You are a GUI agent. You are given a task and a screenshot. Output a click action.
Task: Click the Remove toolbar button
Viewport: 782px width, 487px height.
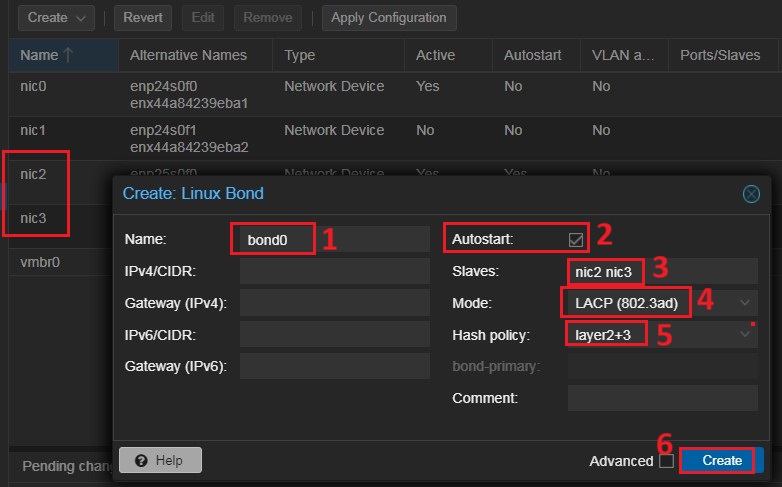pos(268,18)
